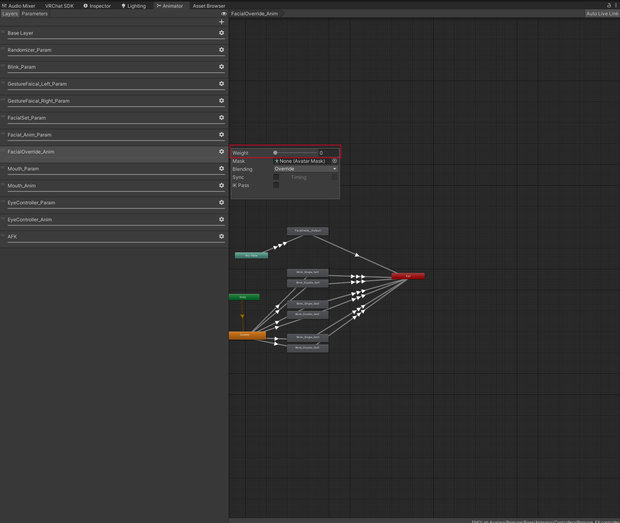Open settings gear for AFK layer
The image size is (620, 523).
[221, 236]
